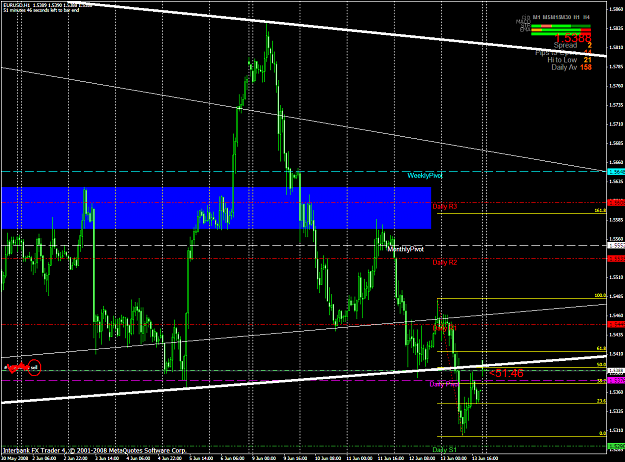
Task: Click the 30 May 2008 date axis label
Action: [13, 458]
